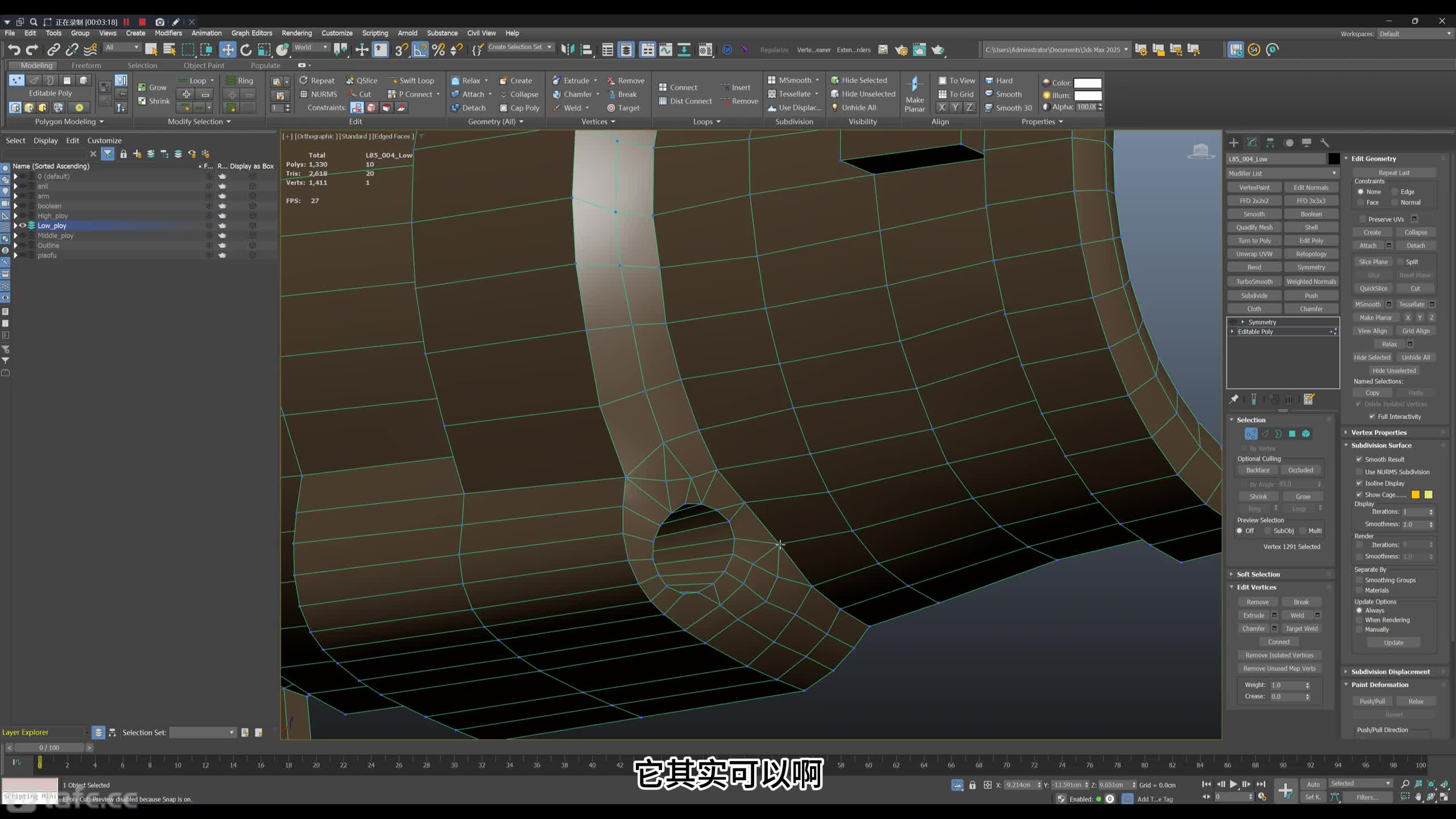The height and width of the screenshot is (819, 1456).
Task: Click the object color black swatch
Action: [x=1334, y=159]
